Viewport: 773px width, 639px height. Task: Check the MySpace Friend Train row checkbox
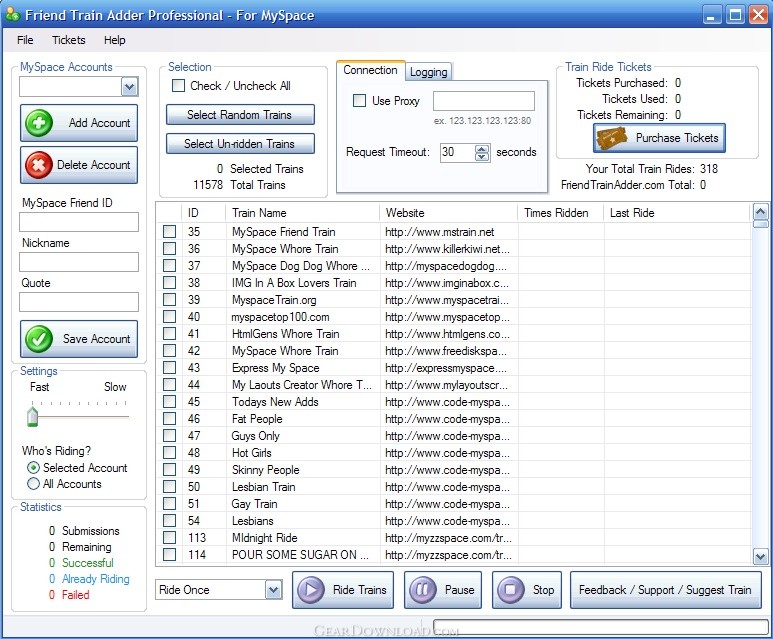coord(170,232)
